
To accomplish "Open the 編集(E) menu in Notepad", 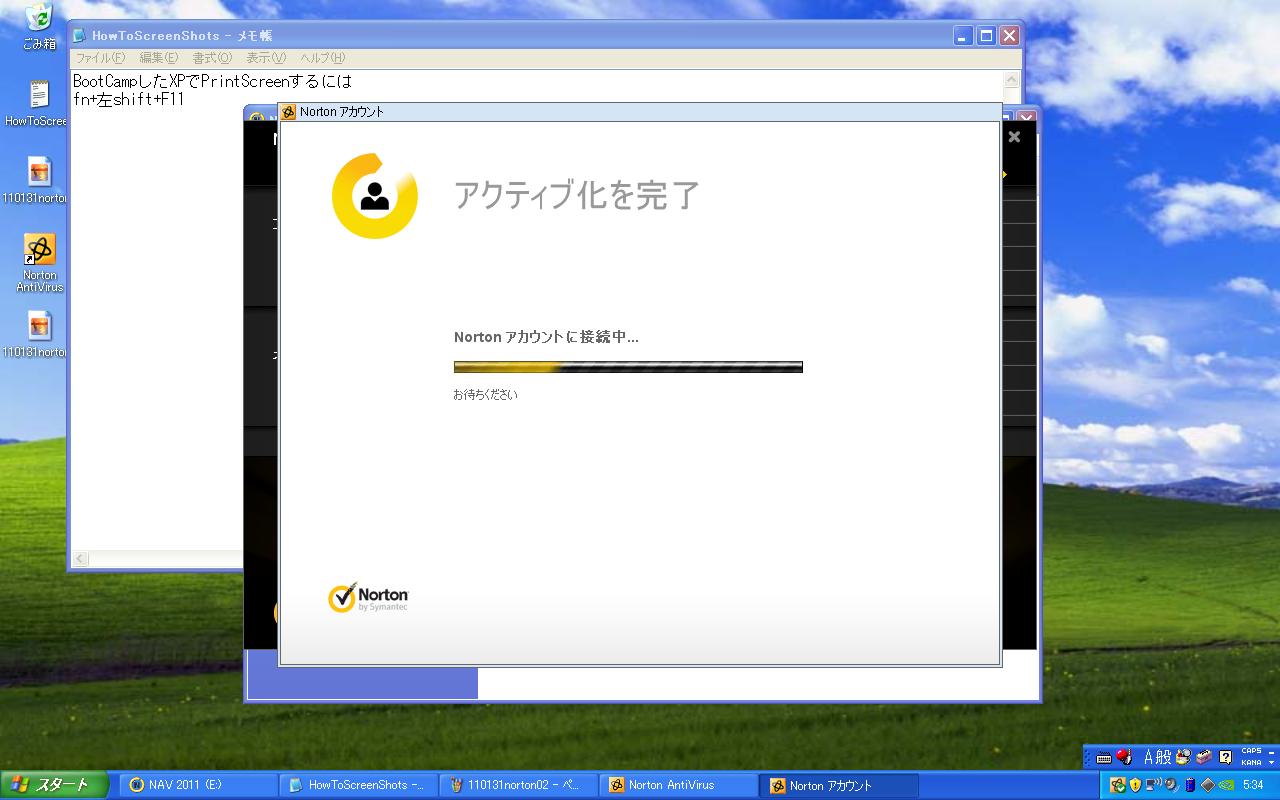I will pos(159,58).
